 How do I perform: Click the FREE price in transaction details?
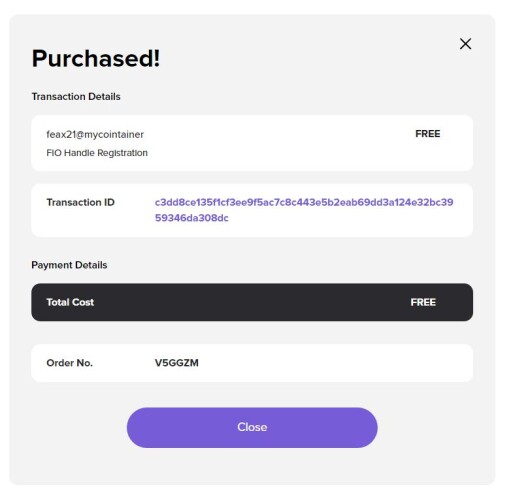[x=428, y=134]
